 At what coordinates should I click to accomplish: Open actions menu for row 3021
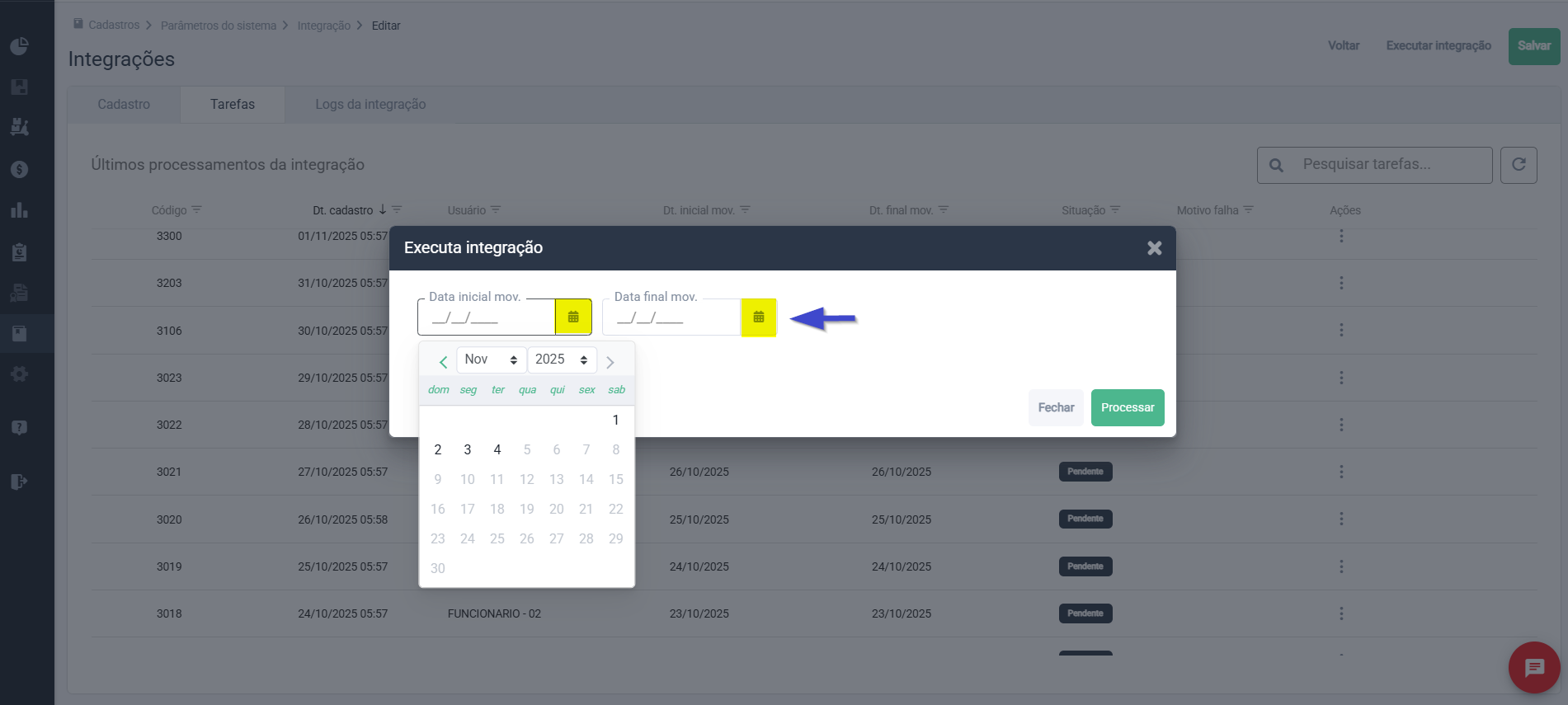pos(1341,472)
